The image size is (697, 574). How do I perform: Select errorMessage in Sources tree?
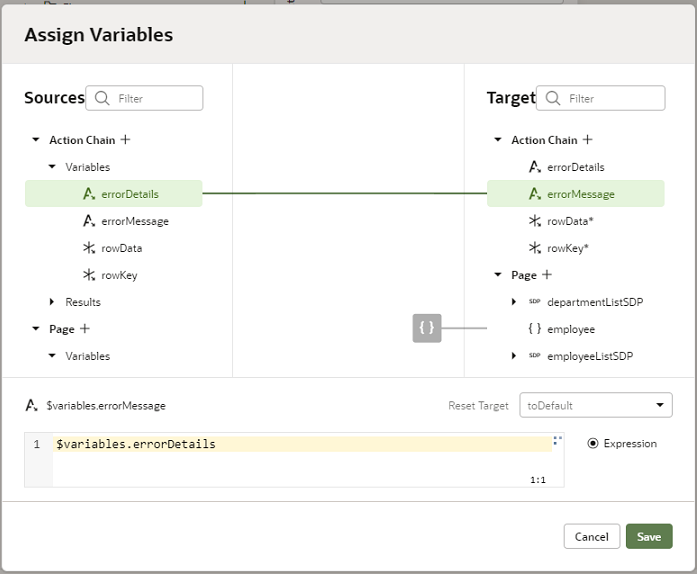pyautogui.click(x=135, y=221)
